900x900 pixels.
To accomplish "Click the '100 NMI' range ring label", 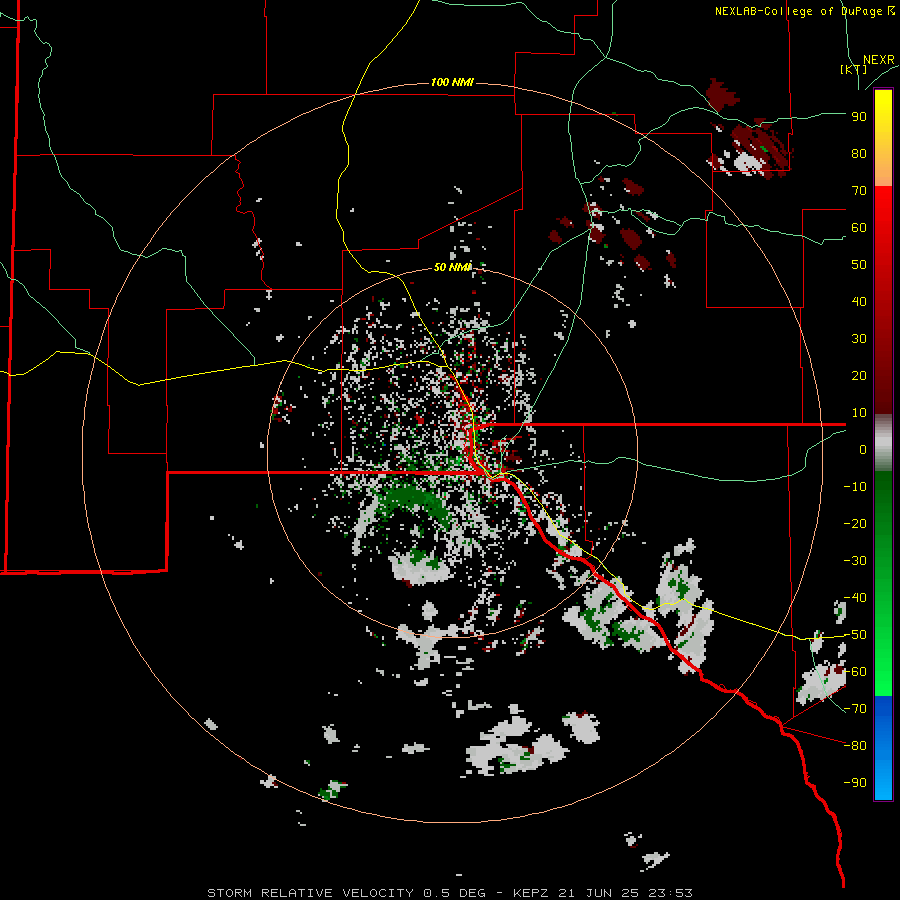I will [452, 83].
